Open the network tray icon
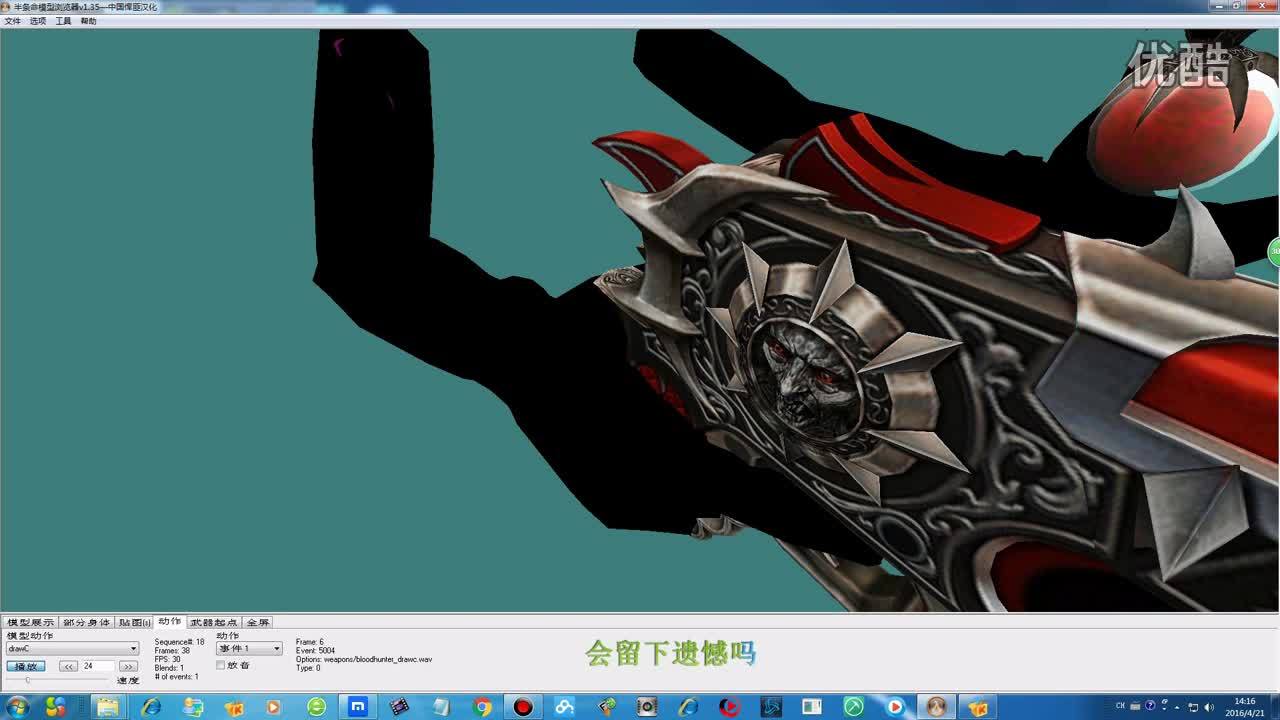This screenshot has width=1280, height=720. tap(1194, 707)
